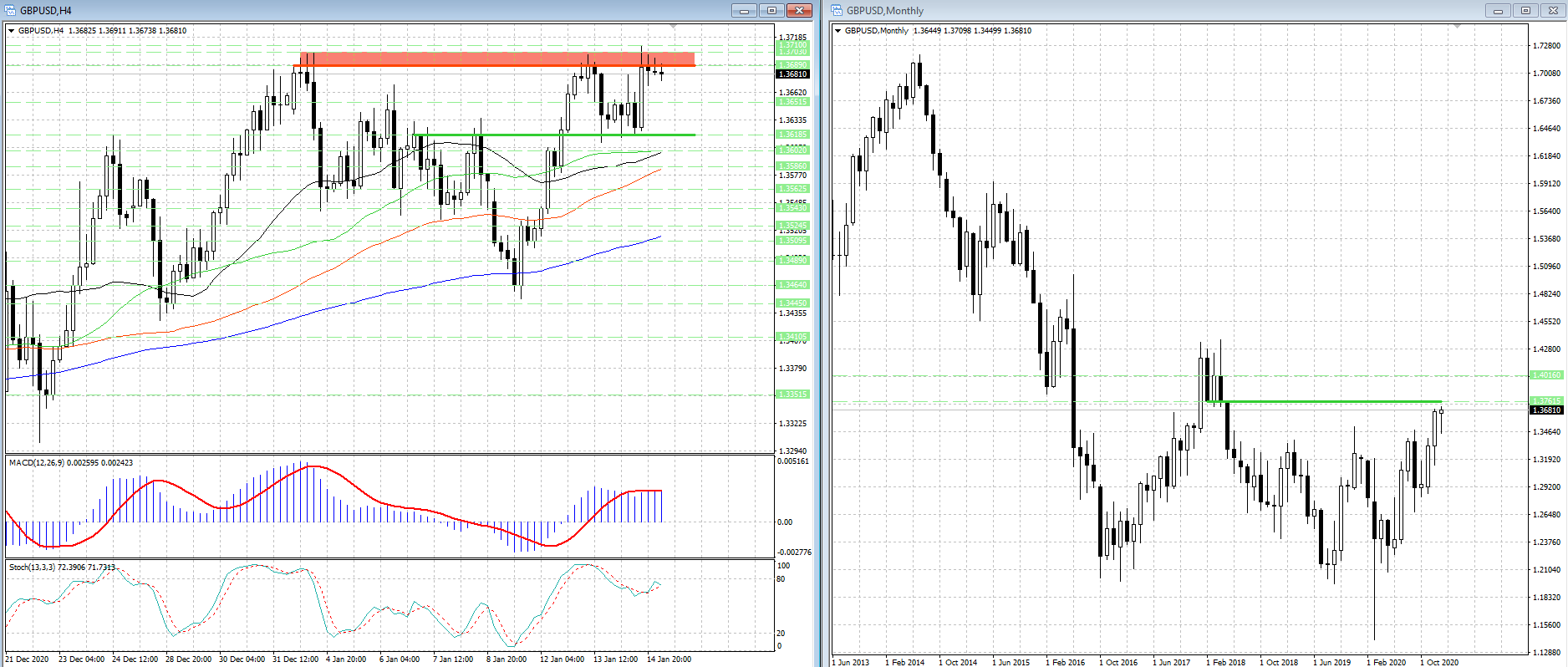Click the black 1.36810 price tag on Monthly scale
The width and height of the screenshot is (1568, 667).
[x=1546, y=410]
